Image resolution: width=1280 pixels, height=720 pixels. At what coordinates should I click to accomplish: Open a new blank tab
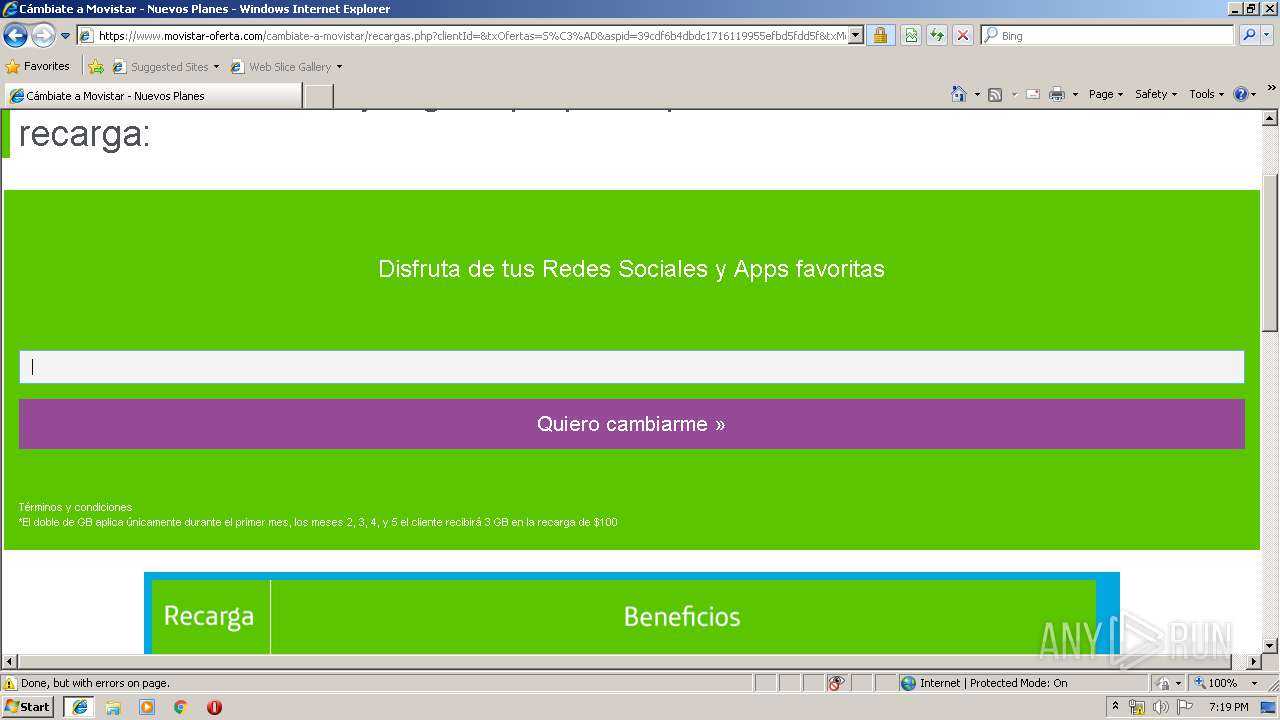point(318,96)
